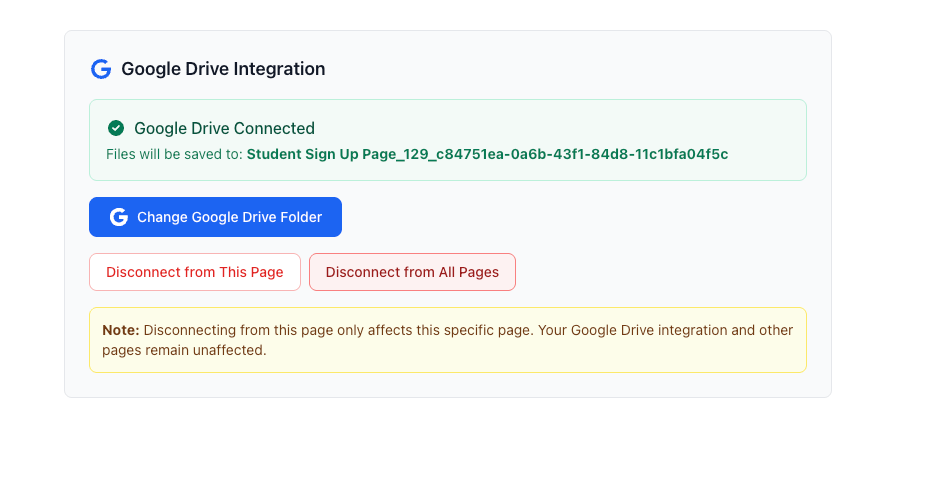939x488 pixels.
Task: Click Disconnect from All Pages
Action: click(x=412, y=272)
